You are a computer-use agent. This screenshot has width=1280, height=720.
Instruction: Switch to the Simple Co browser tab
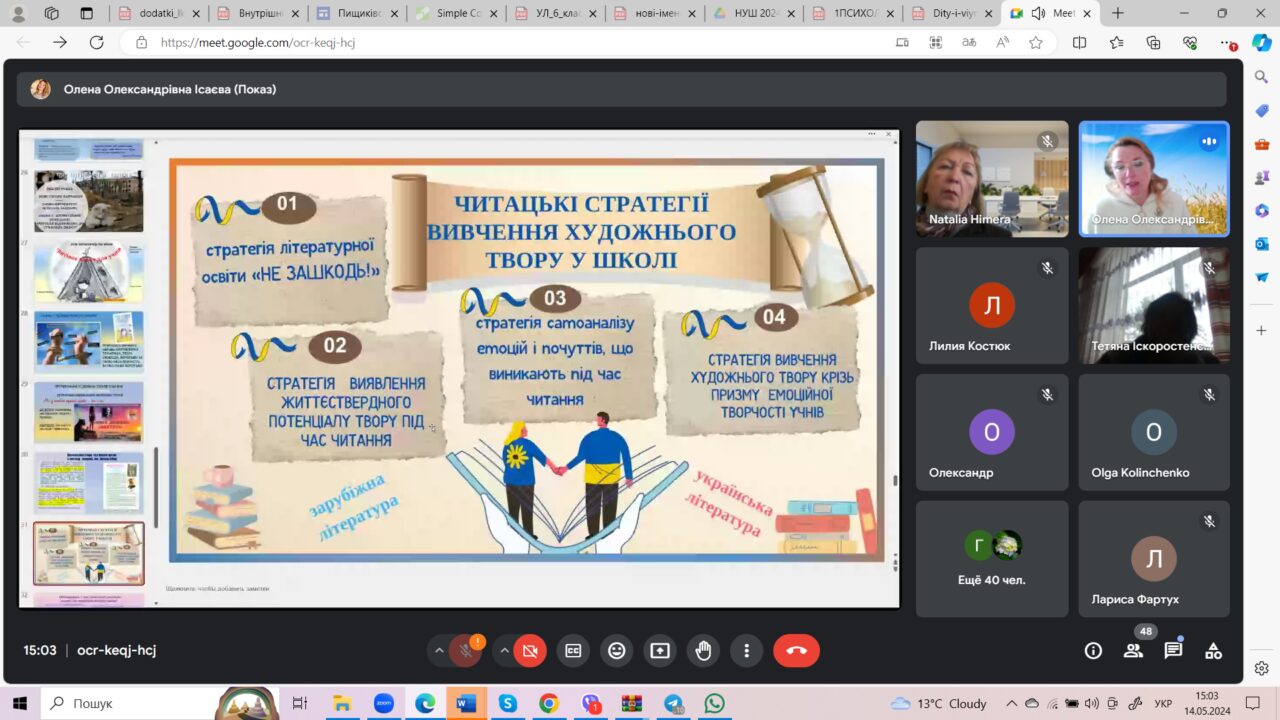pyautogui.click(x=456, y=13)
